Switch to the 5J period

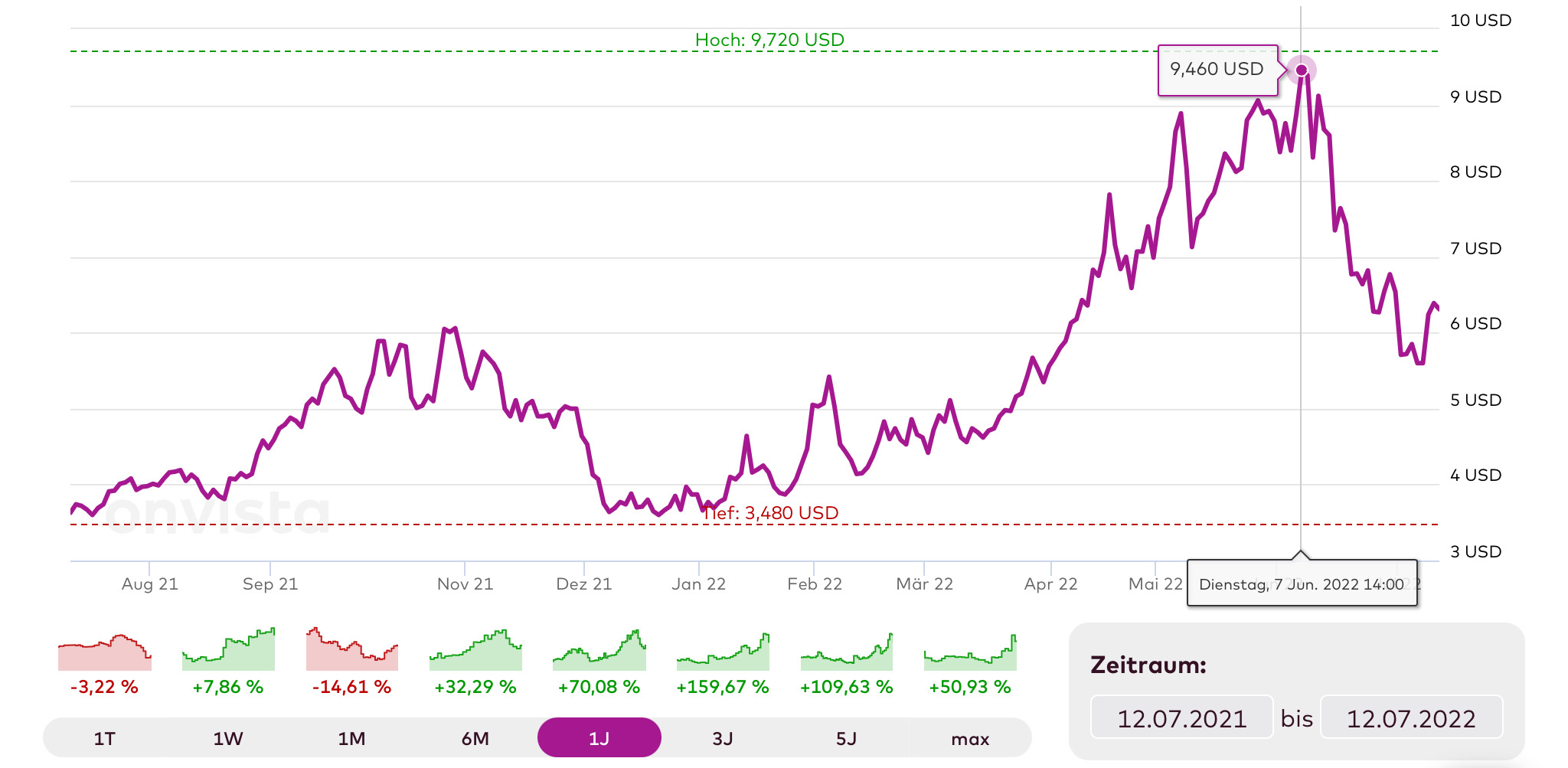coord(846,738)
